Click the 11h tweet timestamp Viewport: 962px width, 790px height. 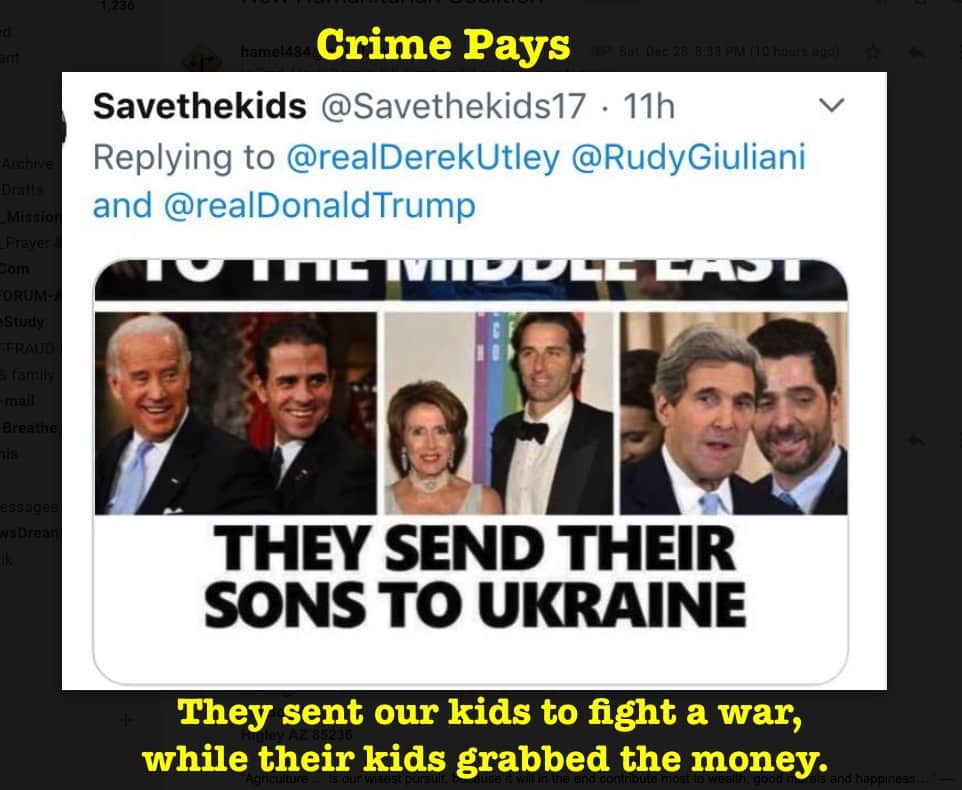pyautogui.click(x=649, y=106)
